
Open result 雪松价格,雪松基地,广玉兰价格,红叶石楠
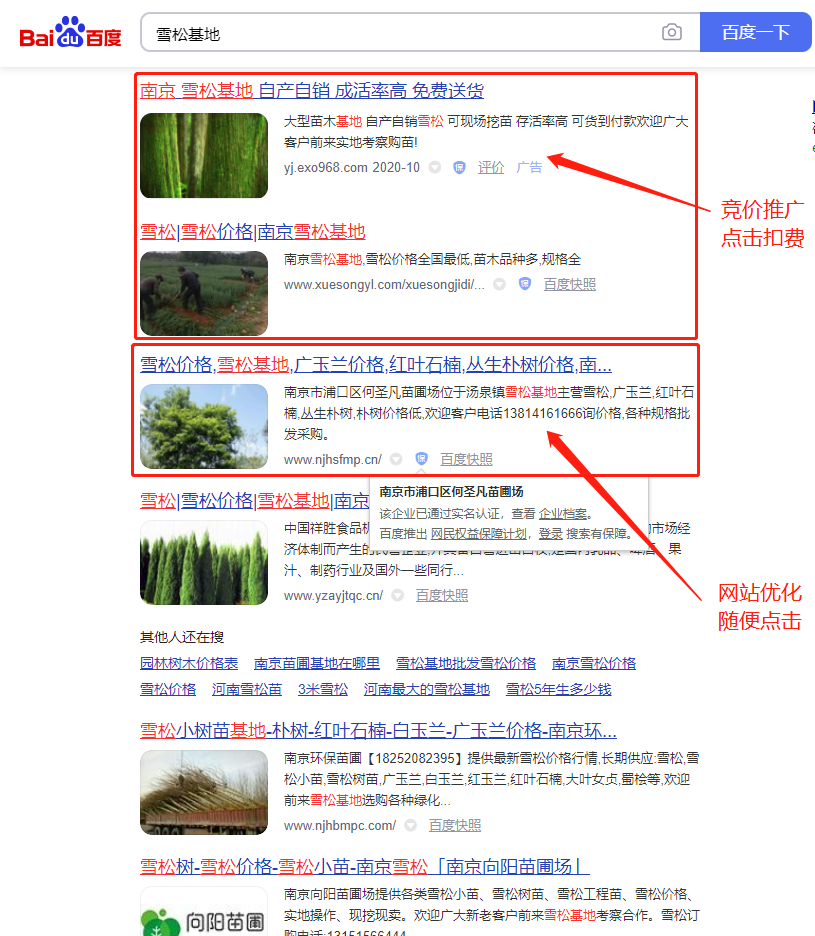tap(376, 364)
